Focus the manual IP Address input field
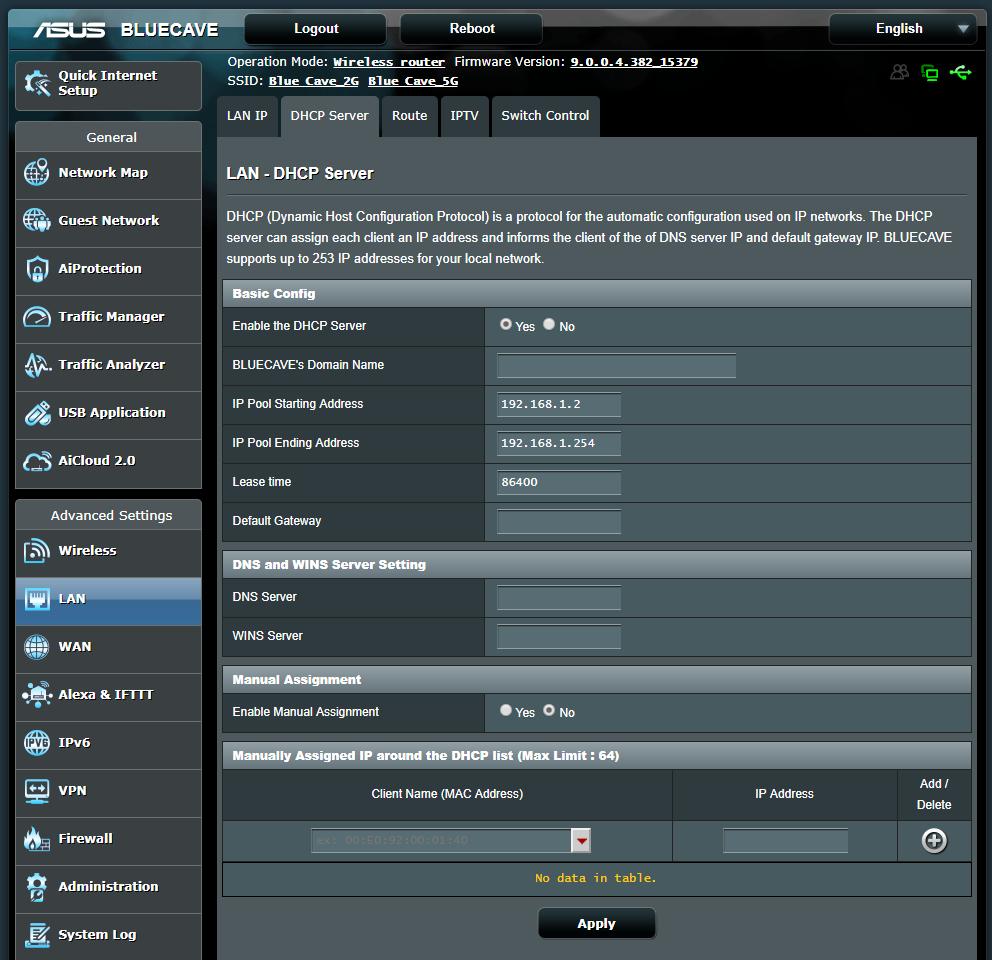Viewport: 992px width, 960px height. click(785, 840)
